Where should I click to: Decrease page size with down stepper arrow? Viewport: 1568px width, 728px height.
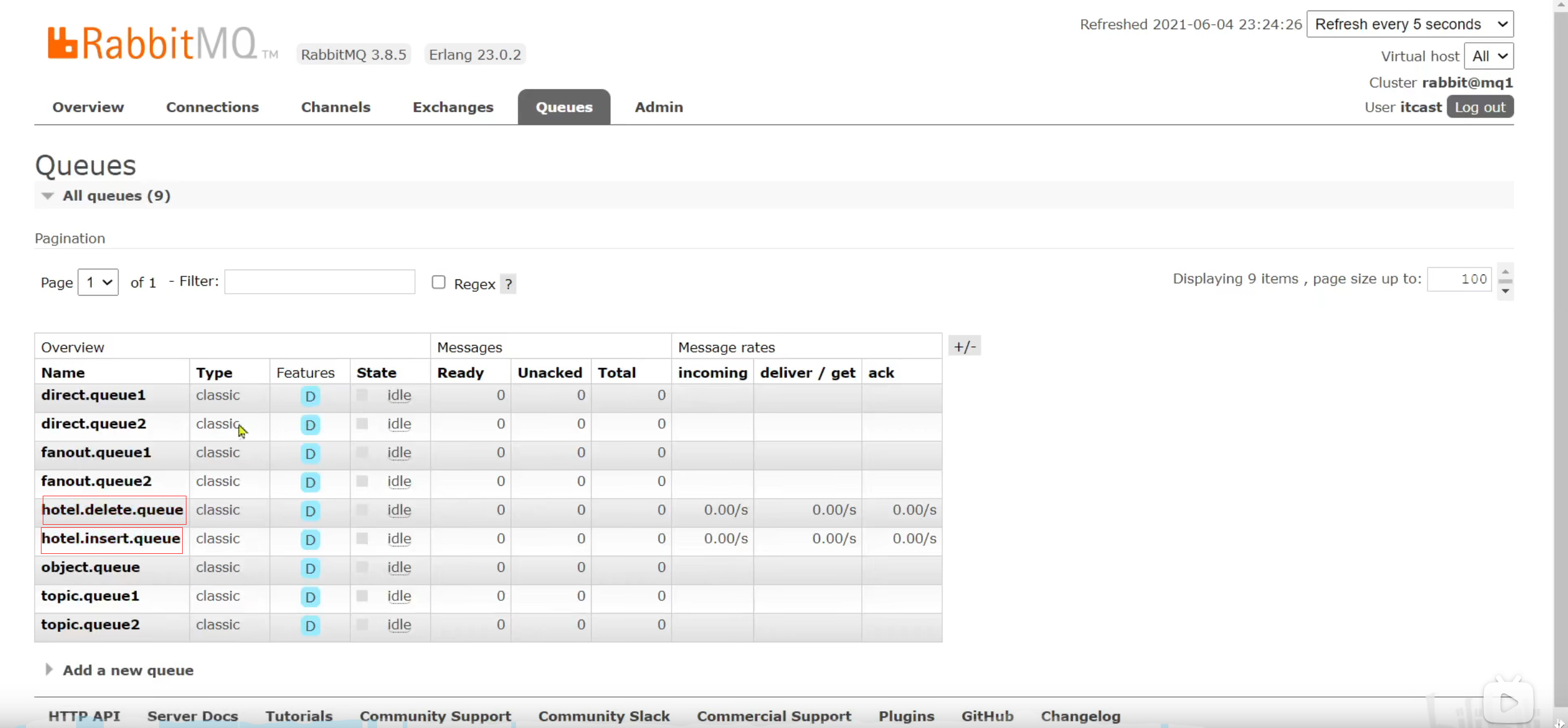(1505, 291)
